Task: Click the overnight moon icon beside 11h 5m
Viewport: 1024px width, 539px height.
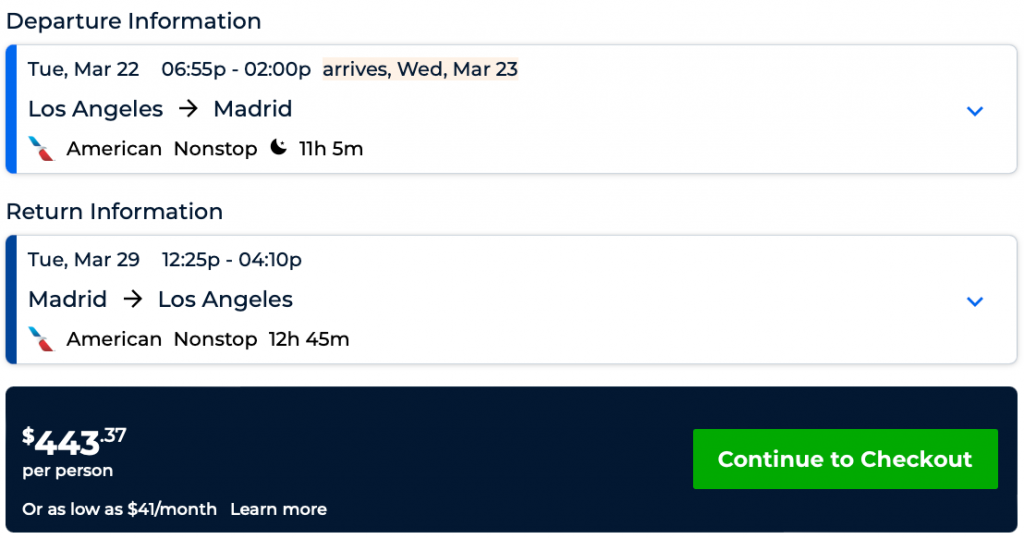Action: [278, 149]
